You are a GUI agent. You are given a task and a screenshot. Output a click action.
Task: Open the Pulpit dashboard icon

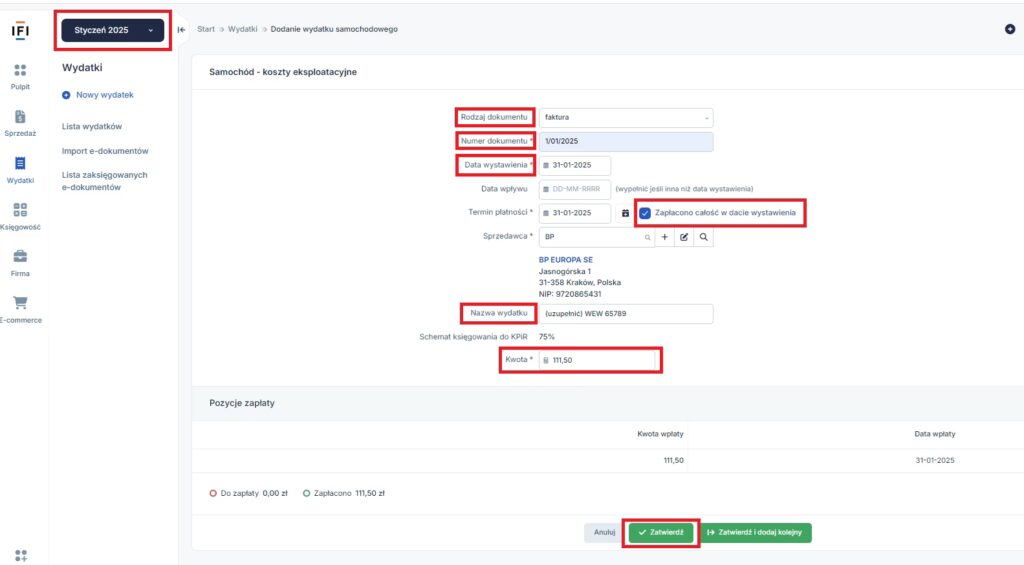pyautogui.click(x=20, y=71)
